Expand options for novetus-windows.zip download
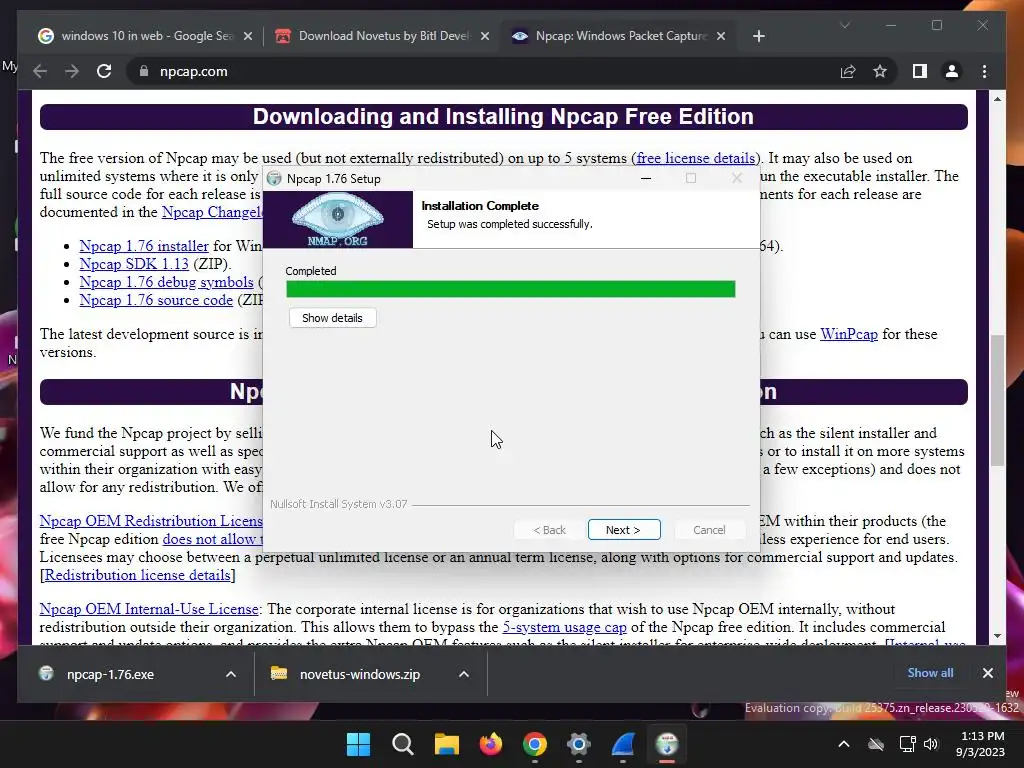The height and width of the screenshot is (768, 1024). 464,674
